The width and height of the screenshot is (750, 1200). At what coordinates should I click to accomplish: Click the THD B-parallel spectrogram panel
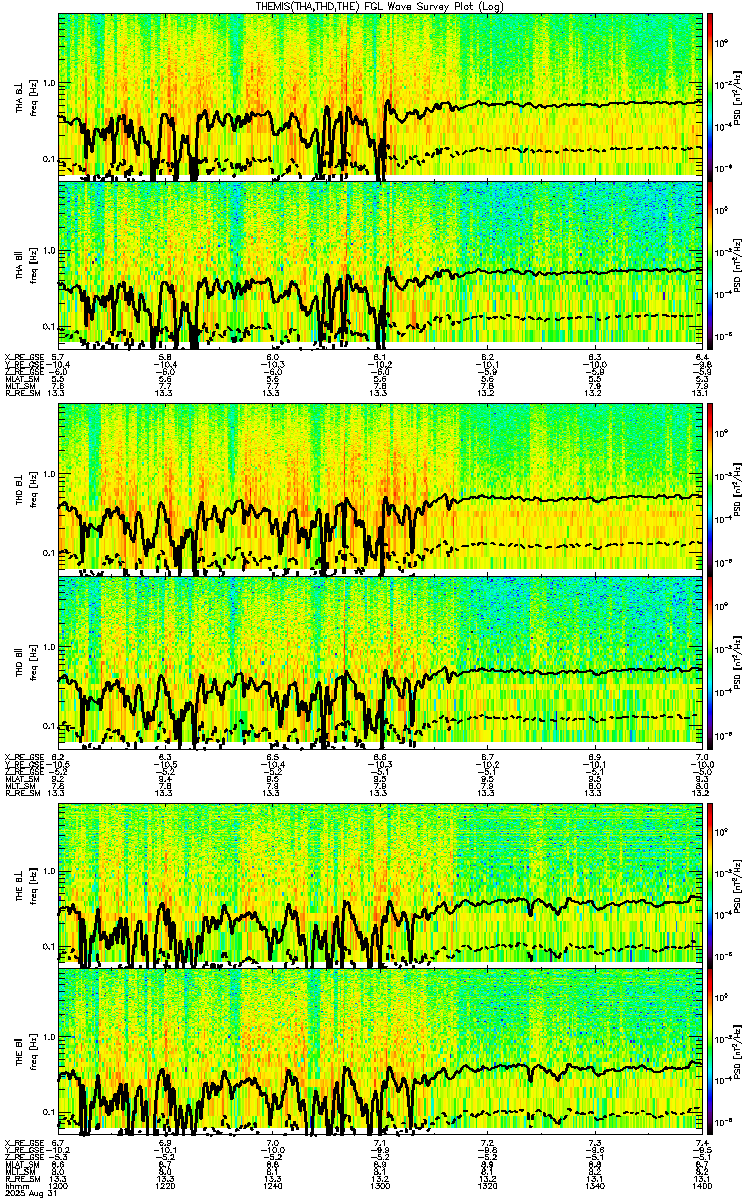pyautogui.click(x=381, y=663)
